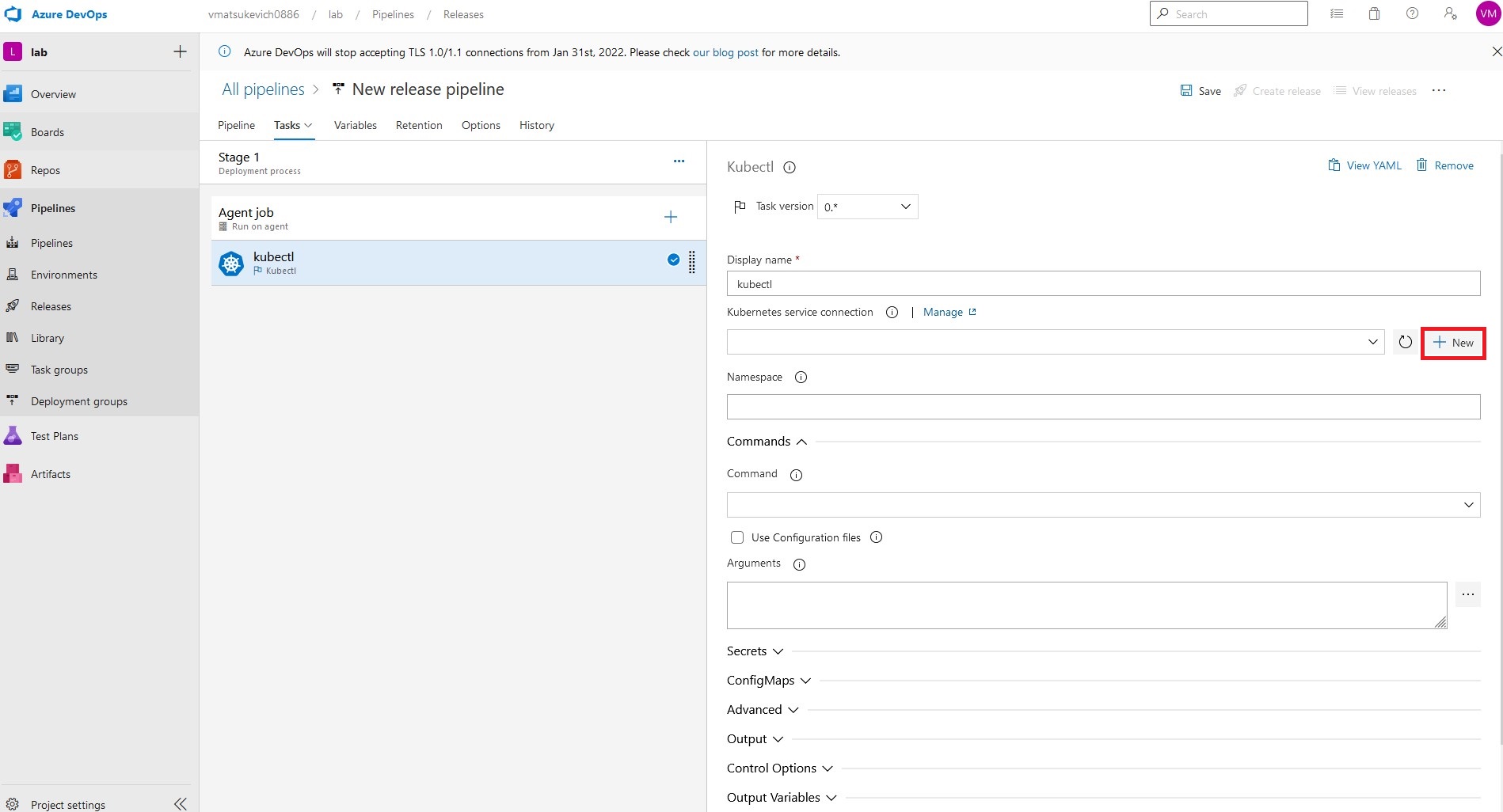Switch to Options tab
The height and width of the screenshot is (812, 1503).
pos(481,125)
